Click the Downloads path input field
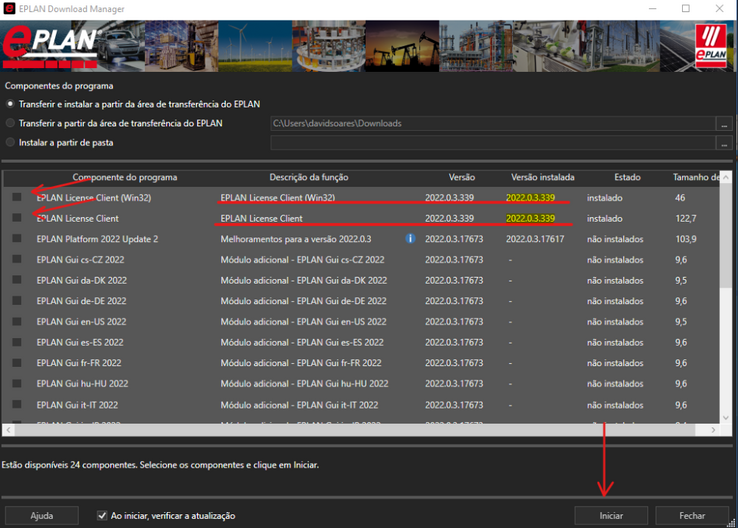The height and width of the screenshot is (528, 738). point(493,123)
